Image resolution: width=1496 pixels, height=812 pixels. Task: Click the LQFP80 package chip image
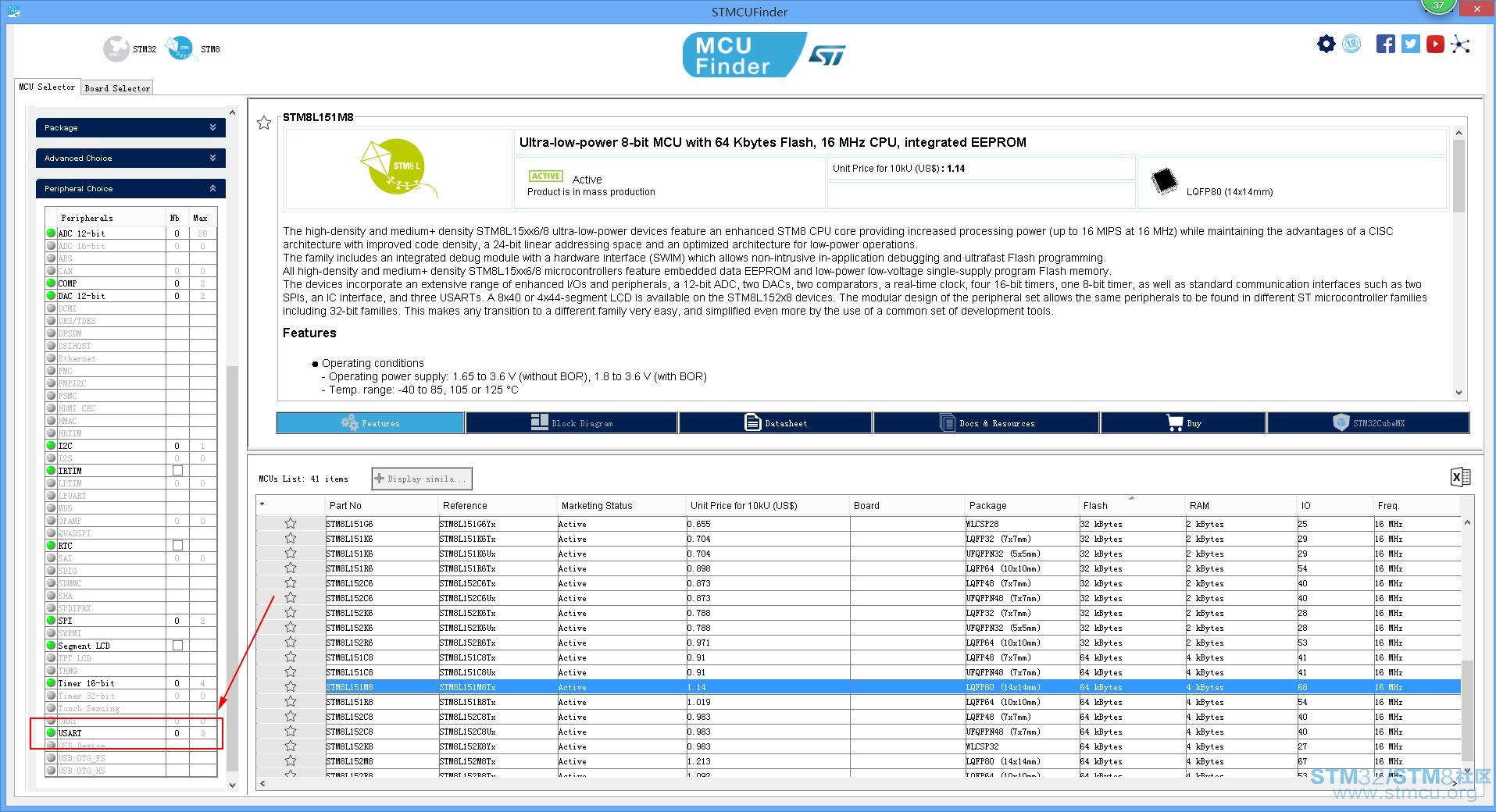[1164, 181]
